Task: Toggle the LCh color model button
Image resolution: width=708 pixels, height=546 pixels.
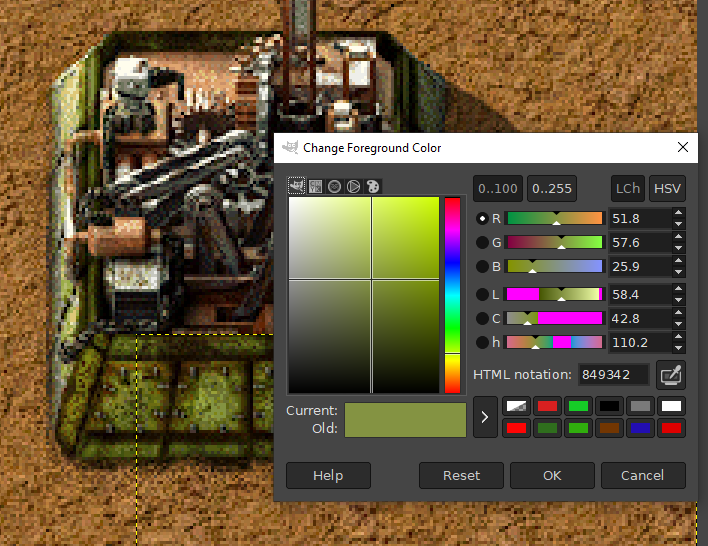Action: click(628, 188)
